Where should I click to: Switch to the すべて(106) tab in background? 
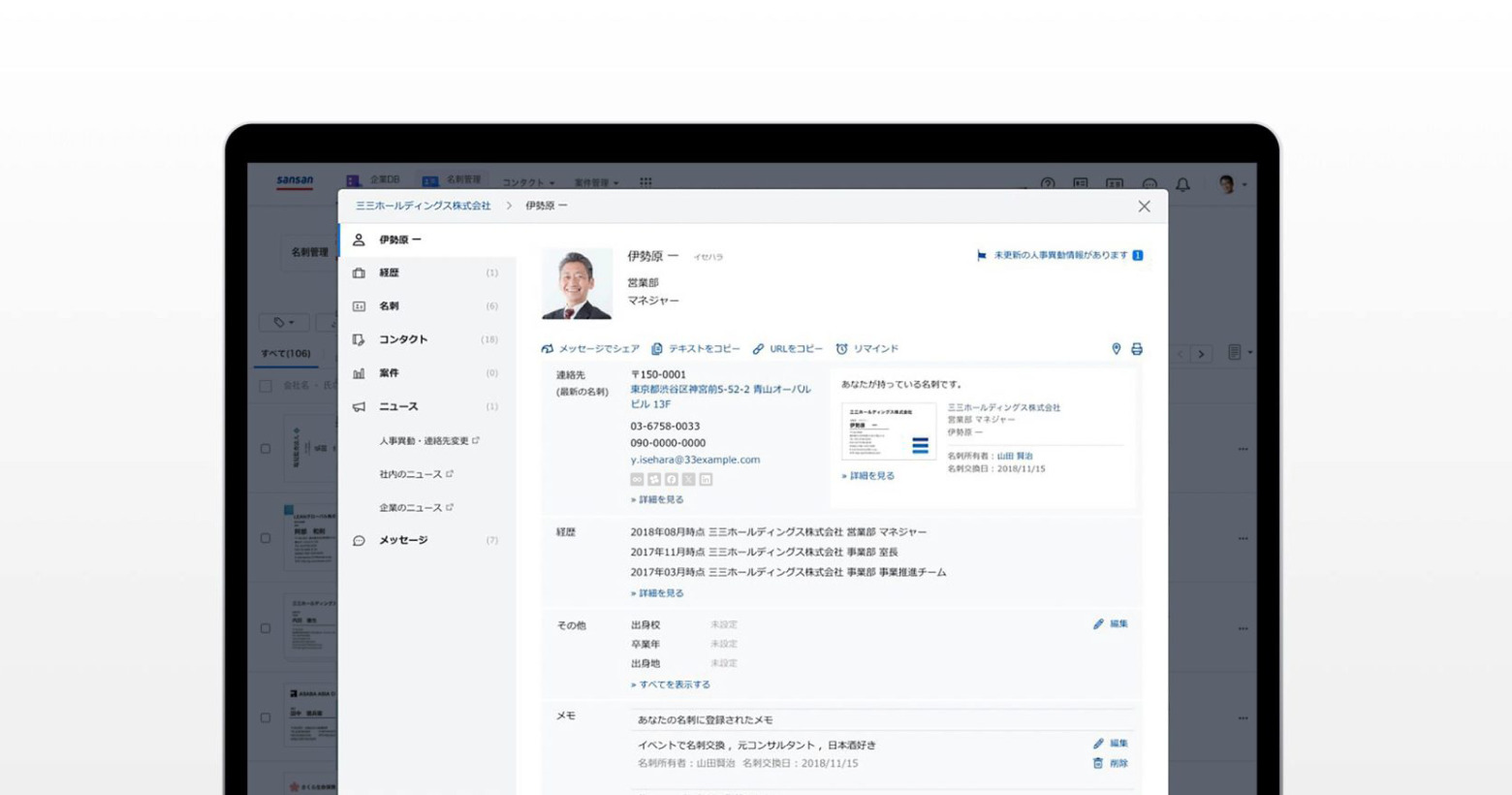point(286,354)
